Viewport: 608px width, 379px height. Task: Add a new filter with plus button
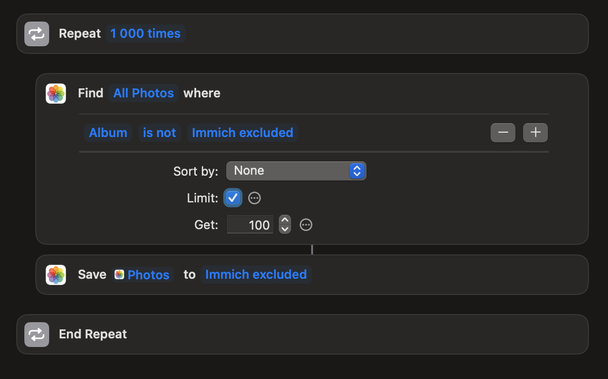click(x=535, y=133)
